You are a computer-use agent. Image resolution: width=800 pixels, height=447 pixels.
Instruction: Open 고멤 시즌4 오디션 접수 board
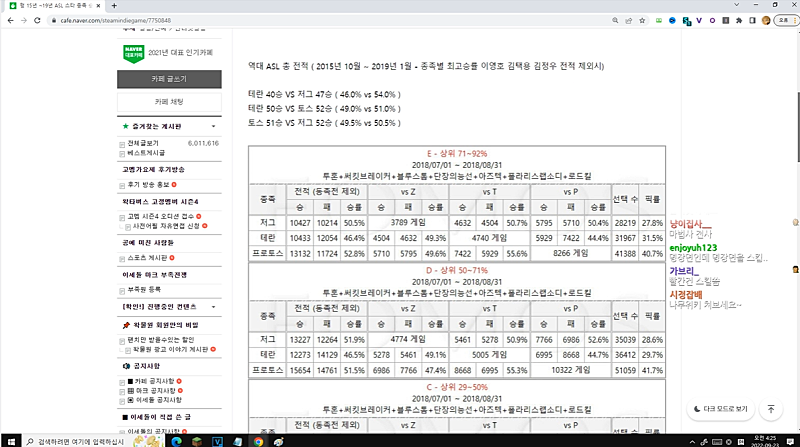pyautogui.click(x=161, y=216)
